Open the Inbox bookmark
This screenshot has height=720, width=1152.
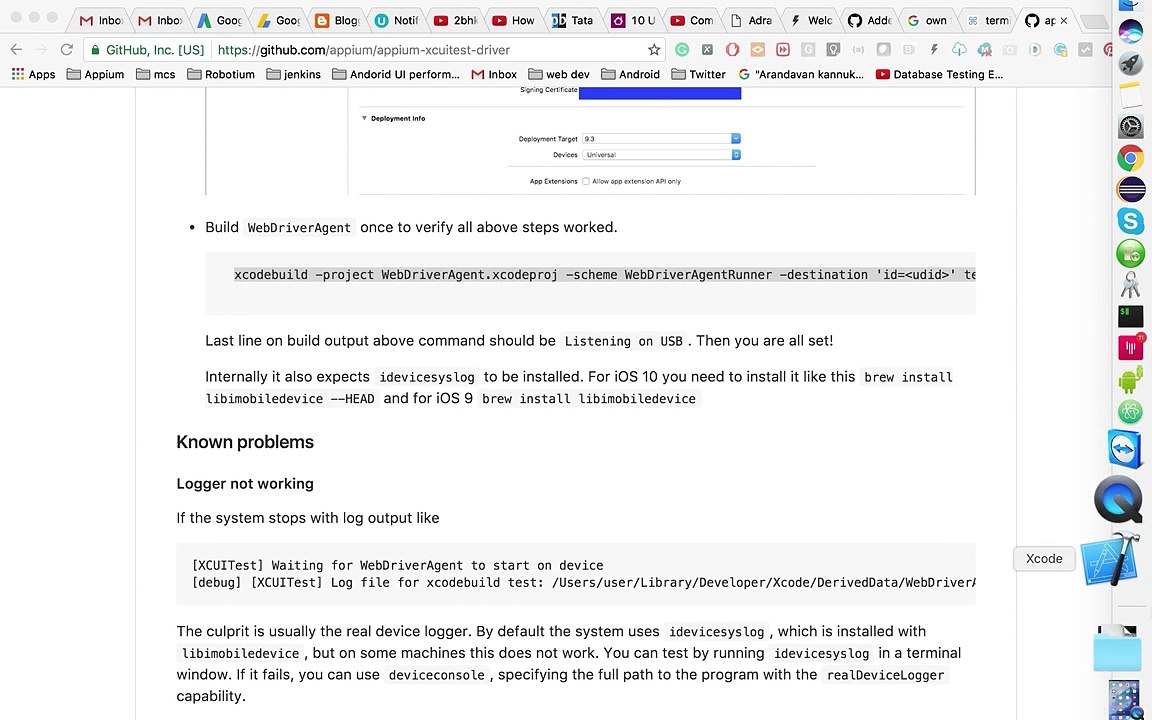click(494, 74)
